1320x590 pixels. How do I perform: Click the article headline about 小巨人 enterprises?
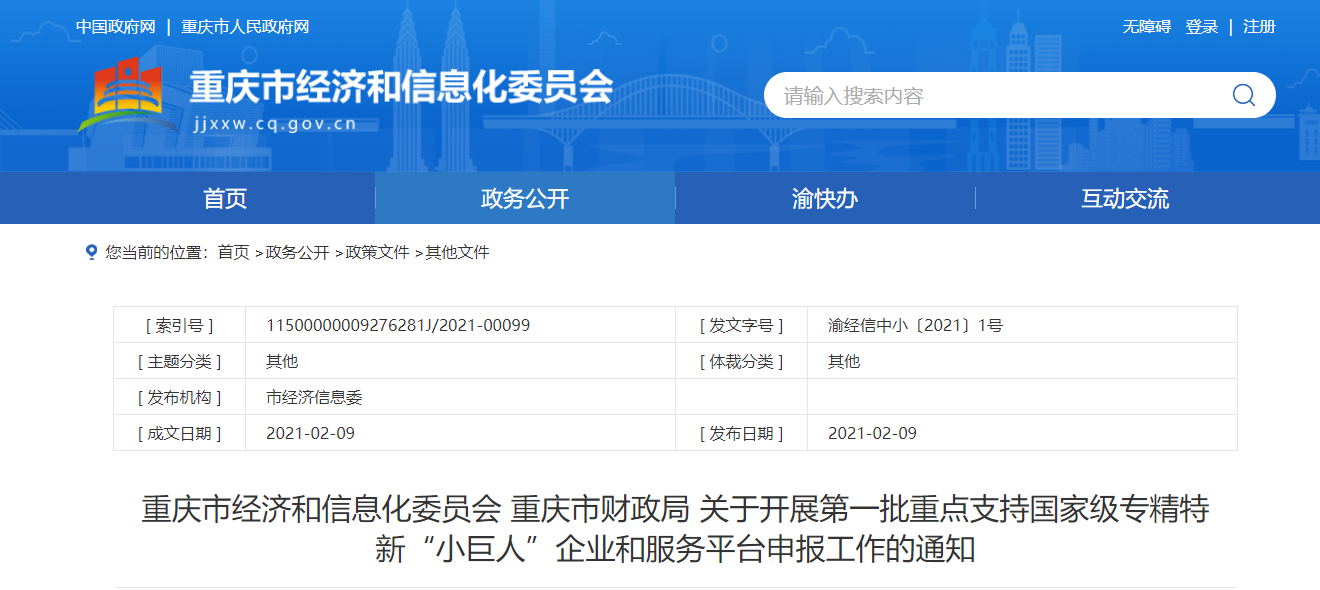pyautogui.click(x=675, y=529)
